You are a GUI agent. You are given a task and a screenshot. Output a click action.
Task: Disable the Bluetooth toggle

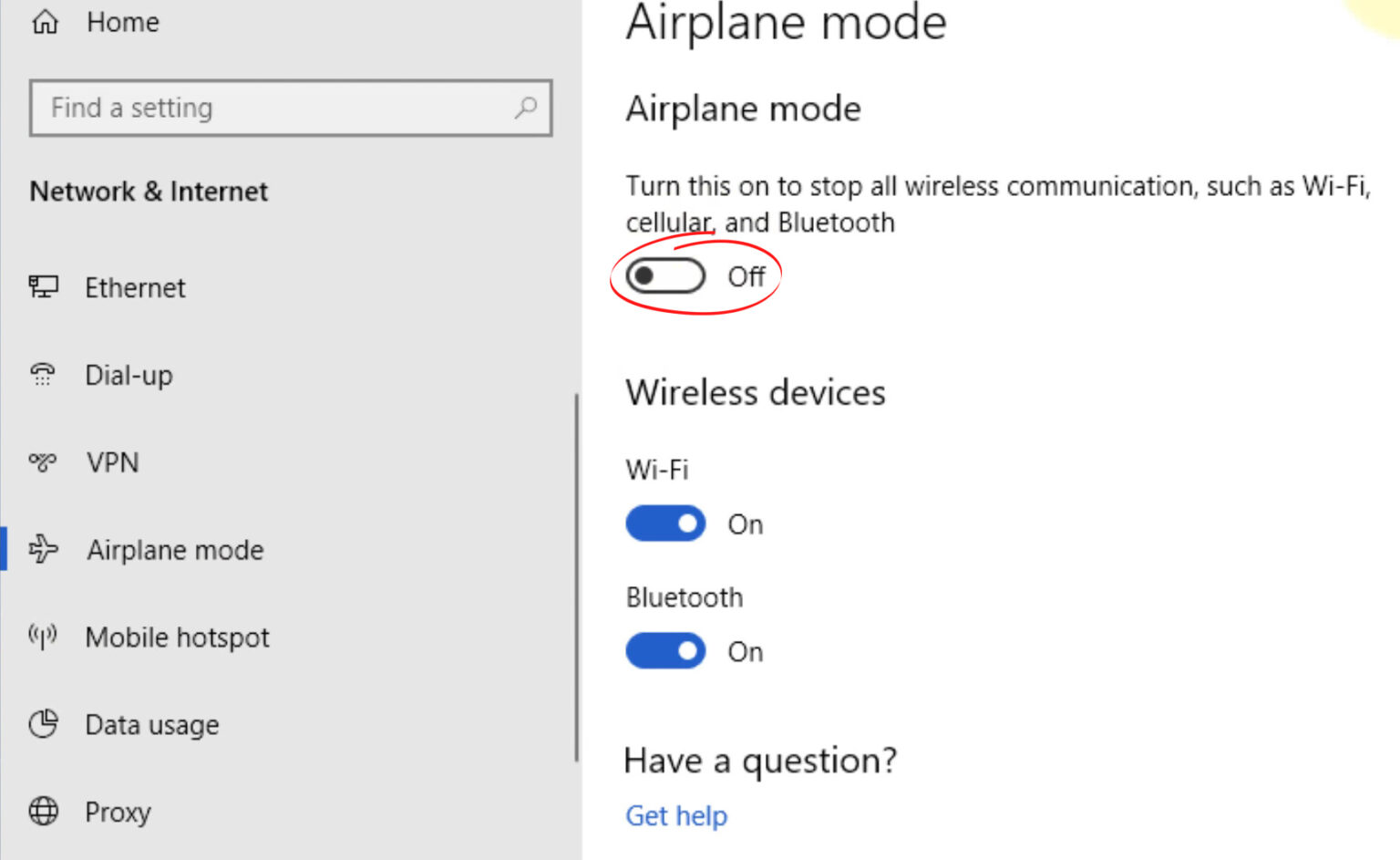(665, 650)
